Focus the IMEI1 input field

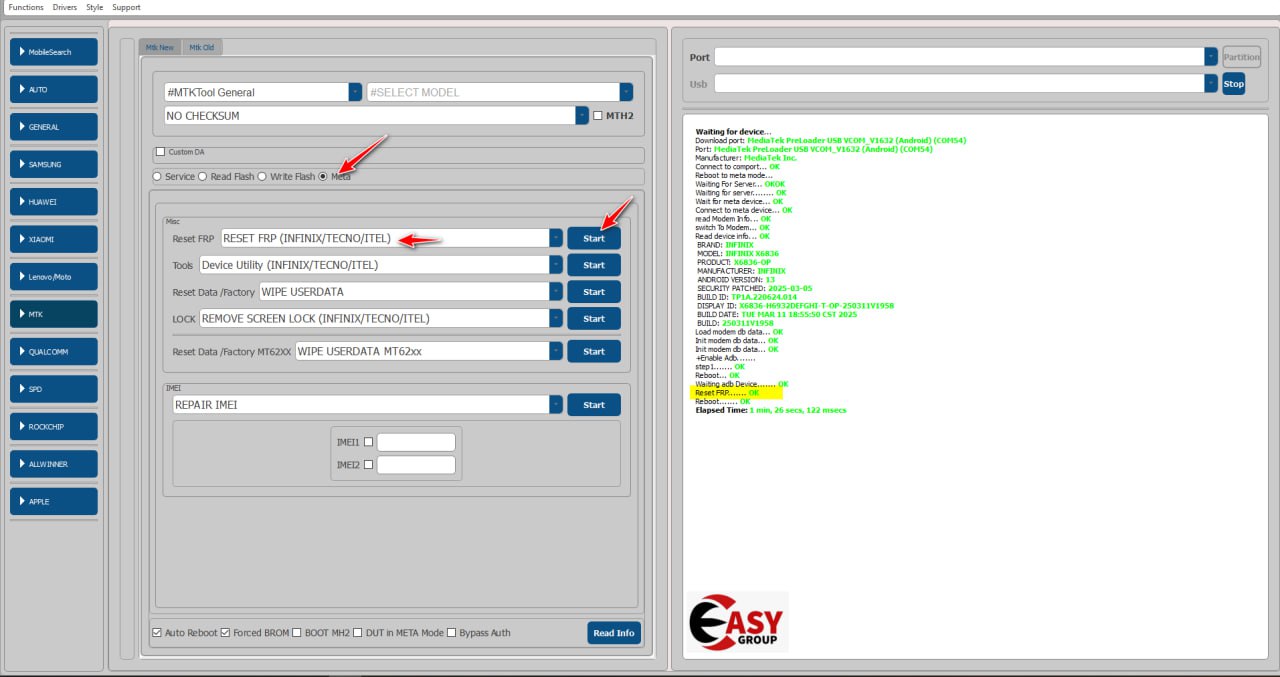(416, 442)
